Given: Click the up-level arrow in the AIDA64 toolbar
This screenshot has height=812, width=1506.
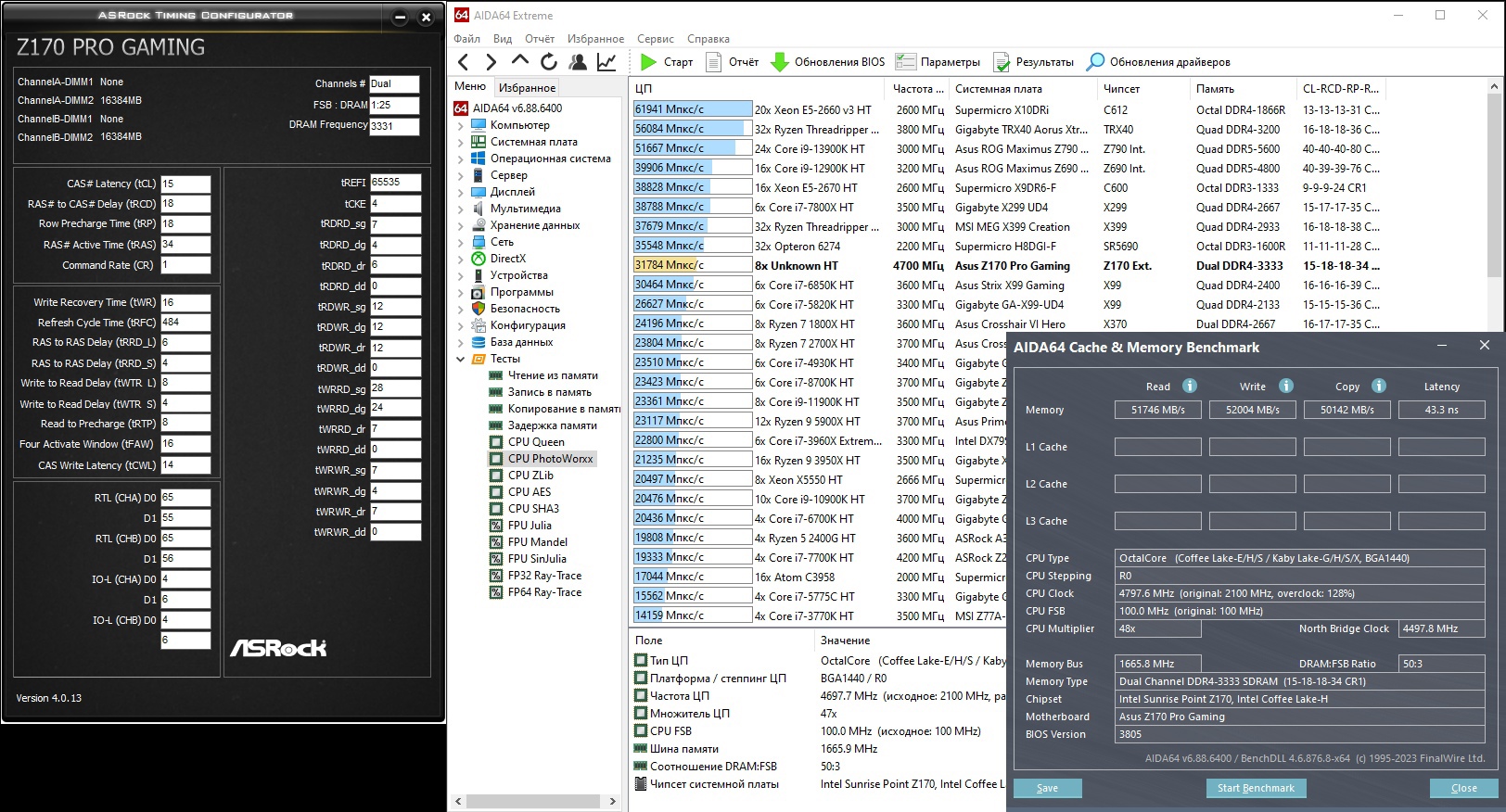Looking at the screenshot, I should click(x=520, y=61).
